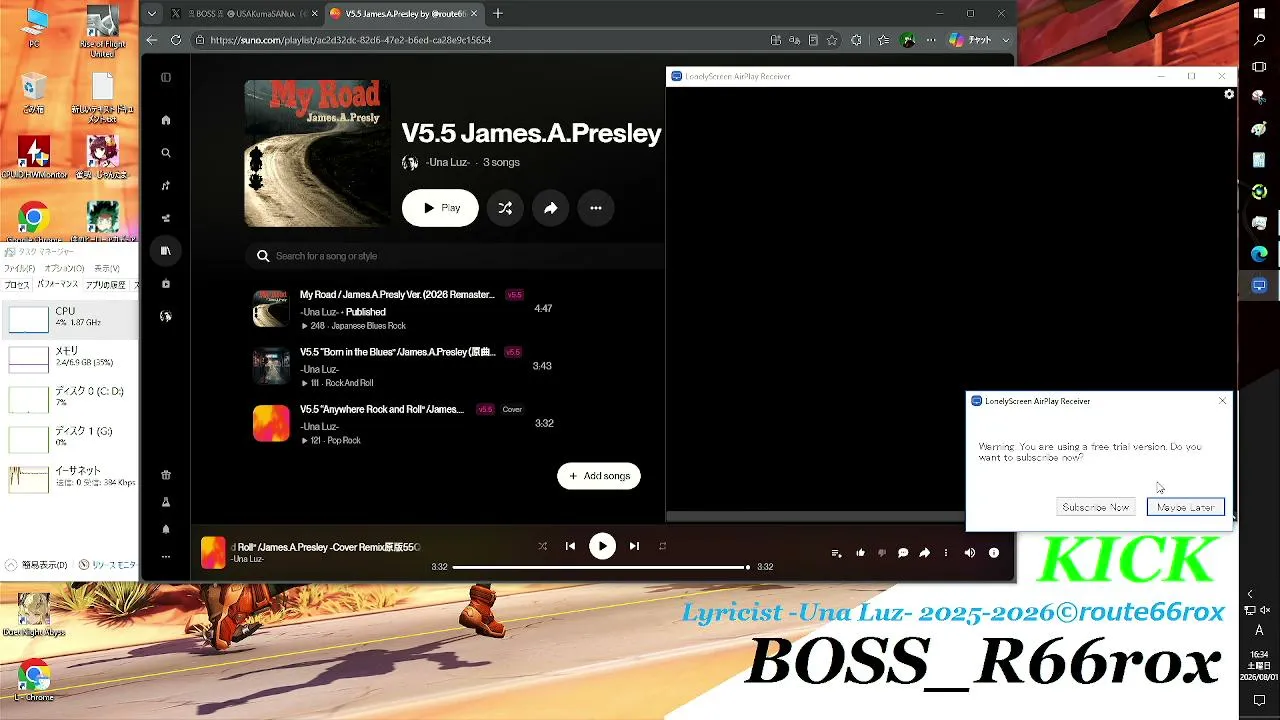Viewport: 1280px width, 720px height.
Task: Close the LonelyScreen trial warning dialog
Action: [x=1222, y=401]
